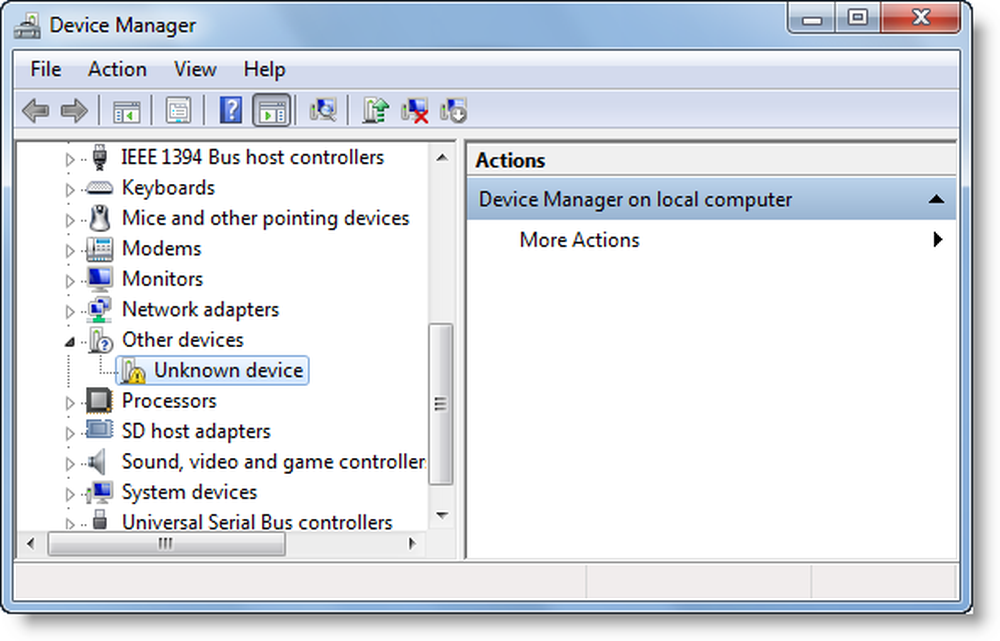The image size is (1000, 641).
Task: Select the Keyboards category
Action: pyautogui.click(x=167, y=187)
